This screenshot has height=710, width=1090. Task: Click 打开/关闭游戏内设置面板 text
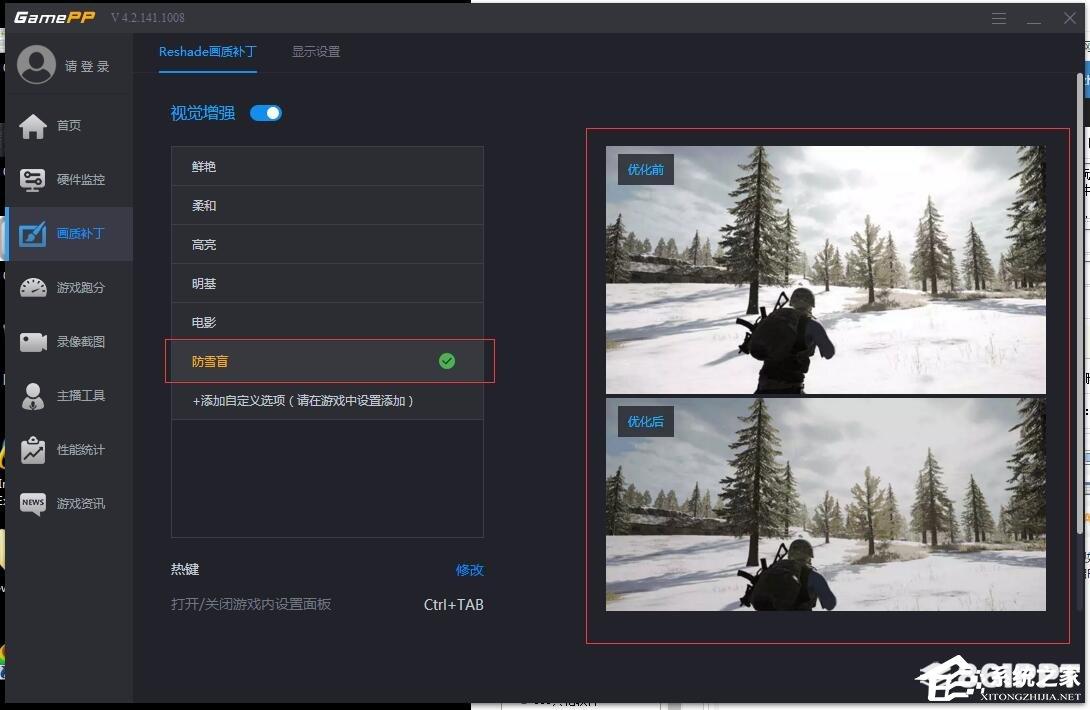coord(251,604)
